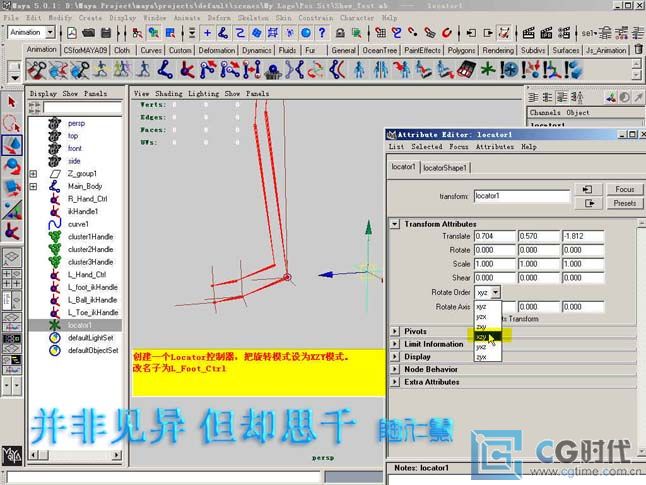Select cluster1Handle in the outliner
This screenshot has height=485, width=646.
[x=90, y=237]
